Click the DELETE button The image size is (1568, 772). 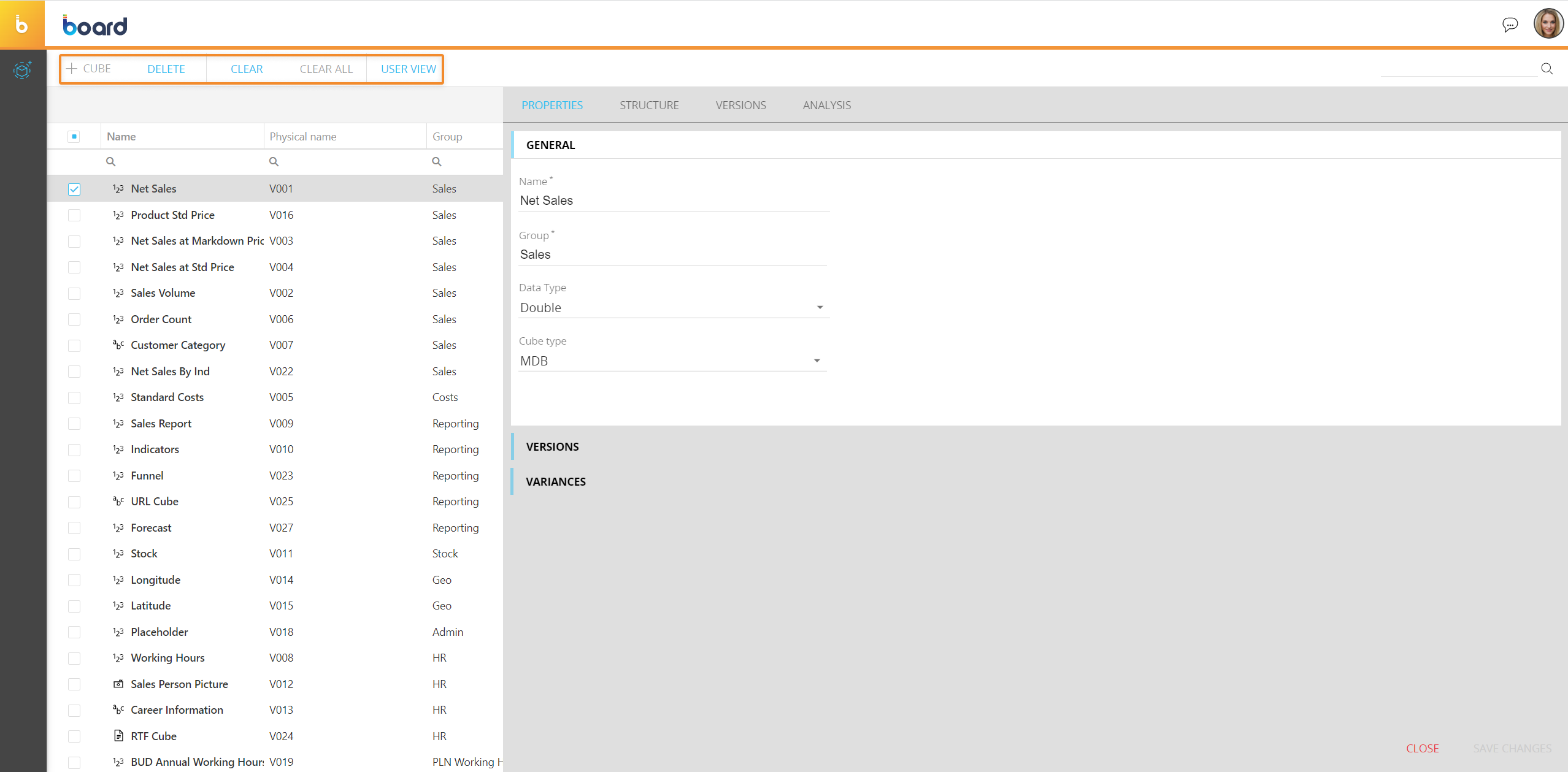166,69
